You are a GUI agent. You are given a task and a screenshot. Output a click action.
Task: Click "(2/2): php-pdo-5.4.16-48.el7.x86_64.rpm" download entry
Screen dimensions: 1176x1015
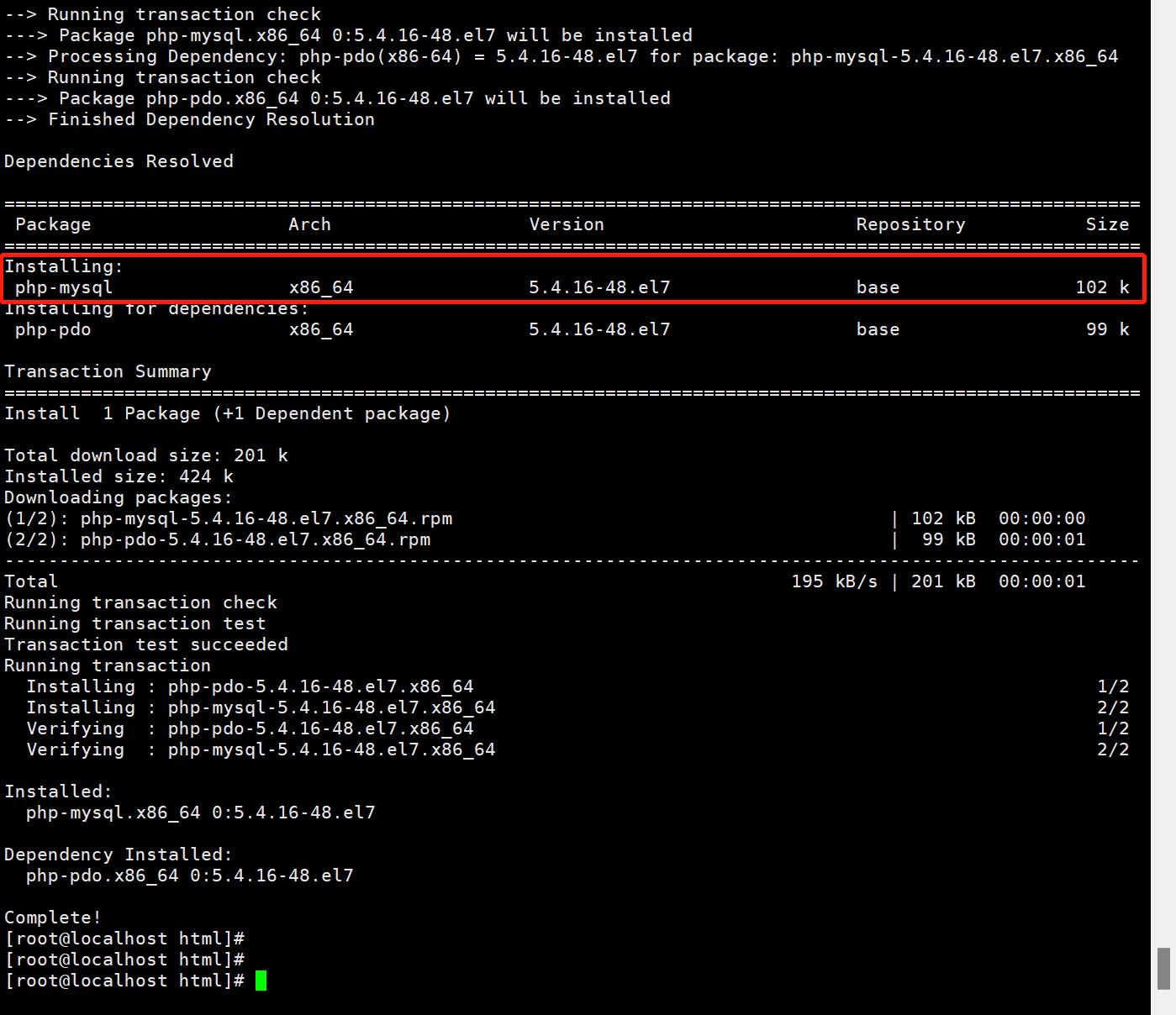click(x=218, y=539)
